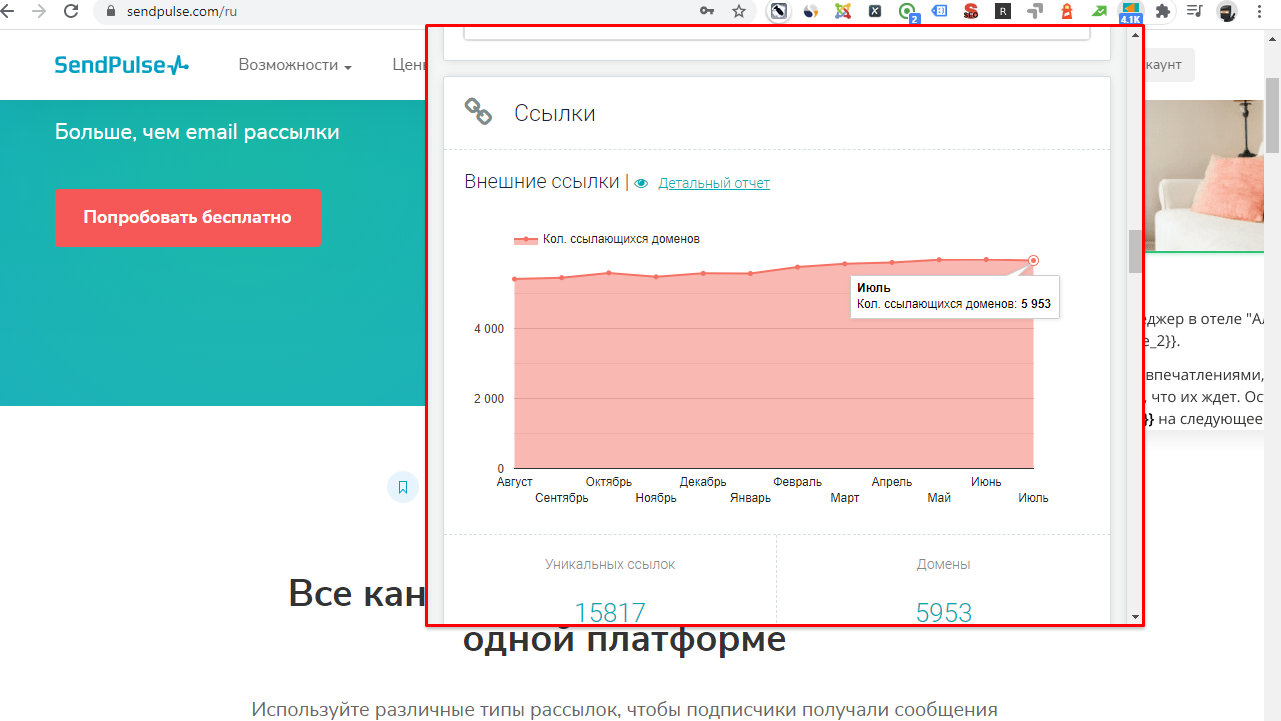Open the Extensions puzzle piece menu
This screenshot has height=721, width=1281.
click(x=1162, y=12)
